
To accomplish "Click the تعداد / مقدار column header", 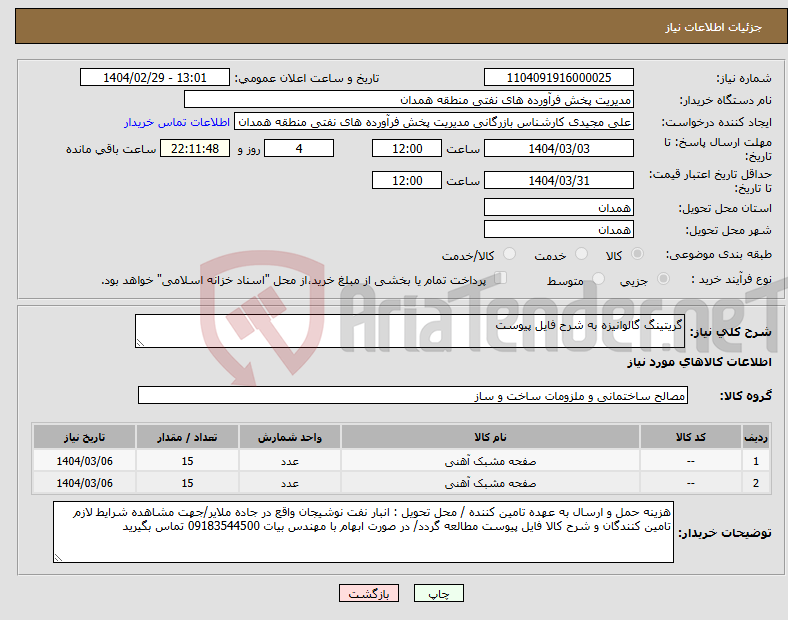I will click(x=187, y=437).
